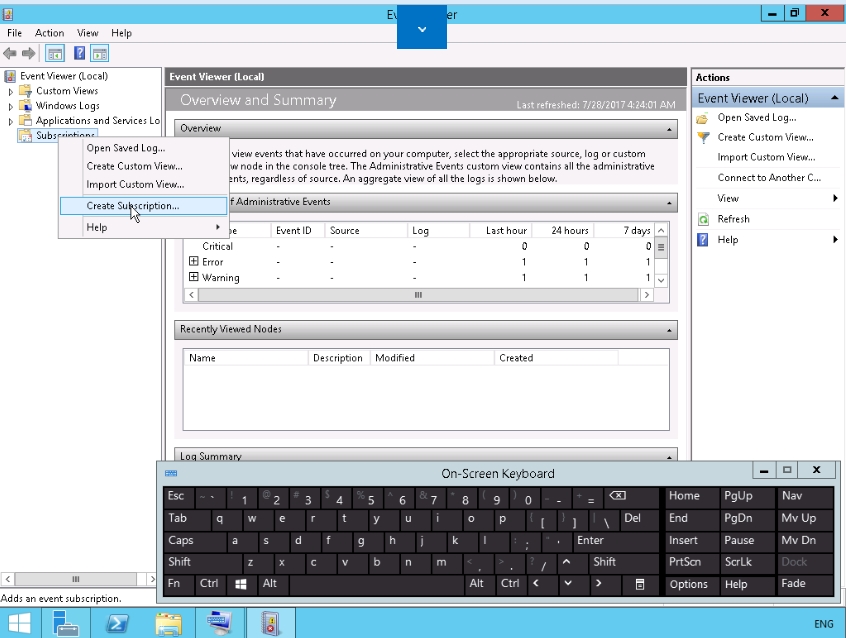846x638 pixels.
Task: Click the context-menu key on On-Screen Keyboard
Action: [639, 584]
